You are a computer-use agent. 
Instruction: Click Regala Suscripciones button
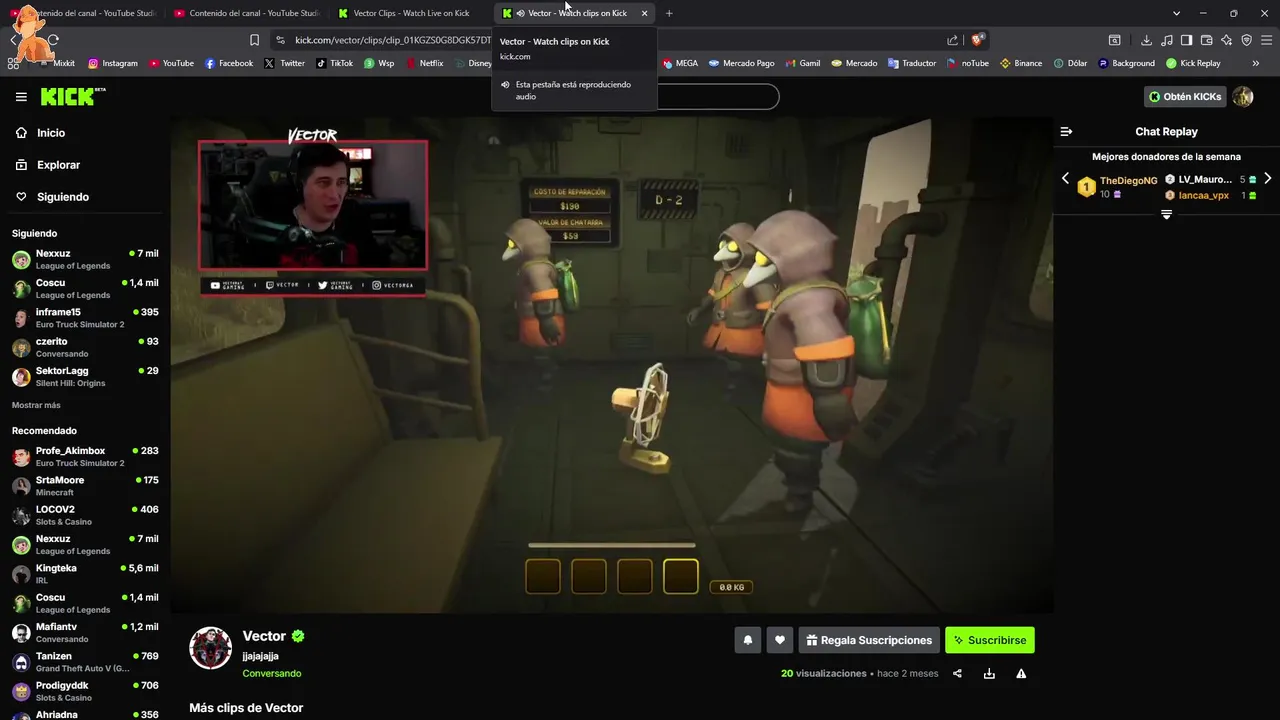869,640
